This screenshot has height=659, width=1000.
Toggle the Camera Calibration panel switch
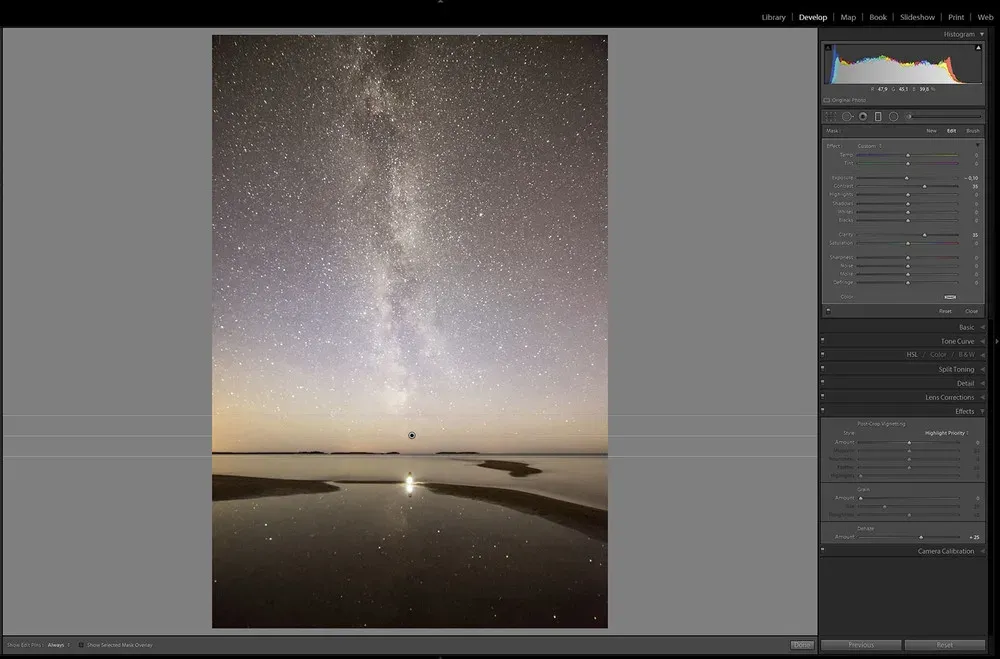point(823,550)
